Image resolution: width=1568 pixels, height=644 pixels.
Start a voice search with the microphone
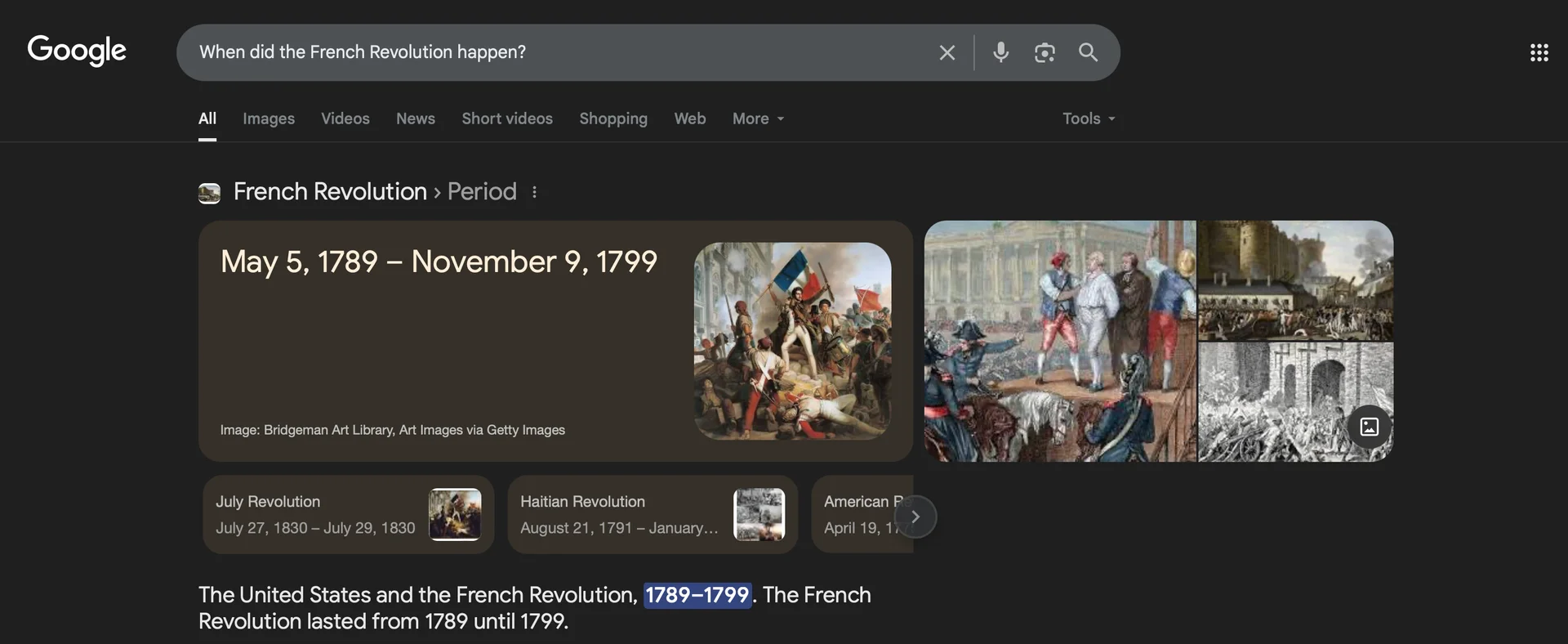(x=1000, y=51)
